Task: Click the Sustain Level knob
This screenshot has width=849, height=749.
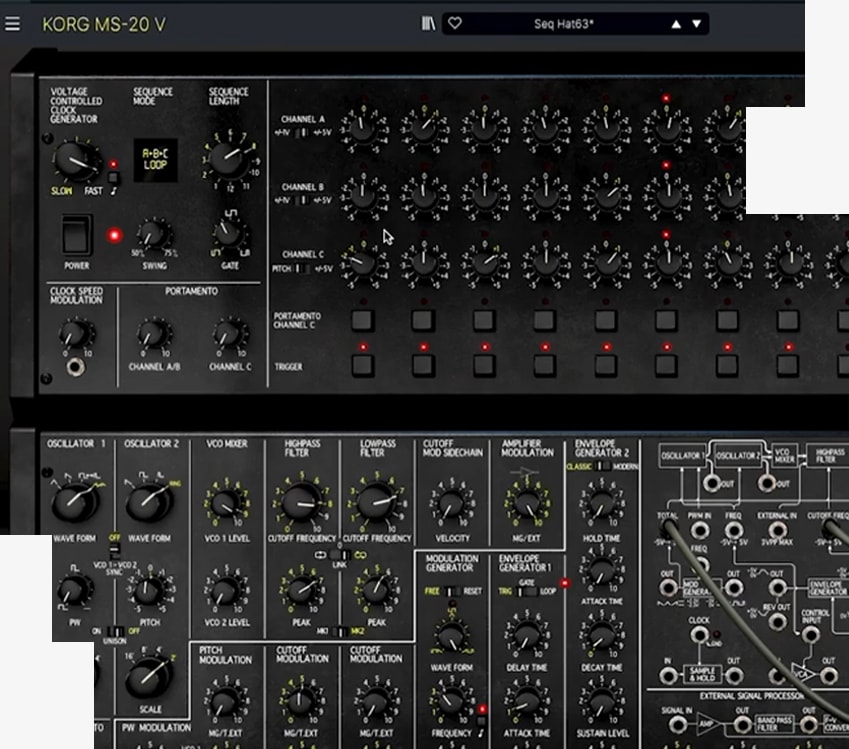Action: point(601,701)
